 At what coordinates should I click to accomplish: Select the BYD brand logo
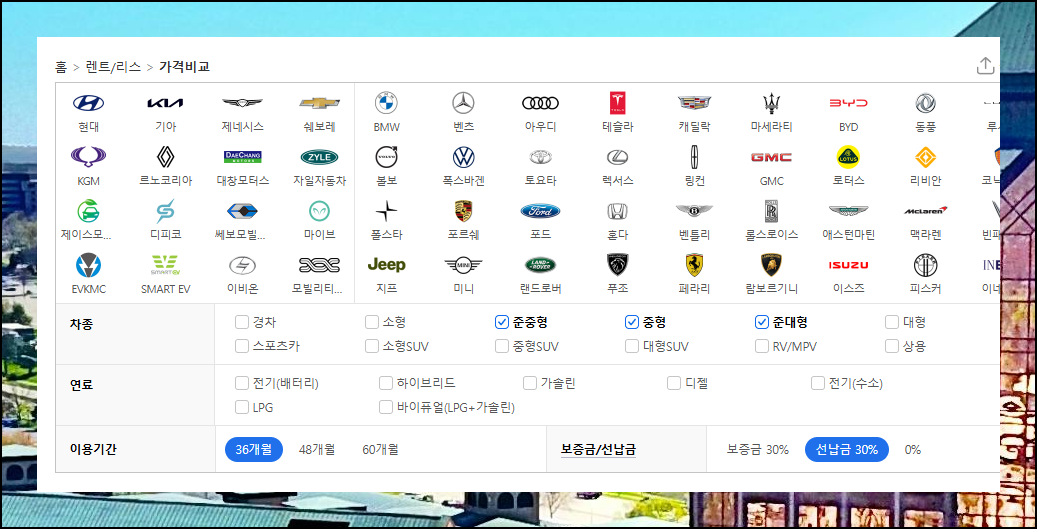pyautogui.click(x=849, y=103)
